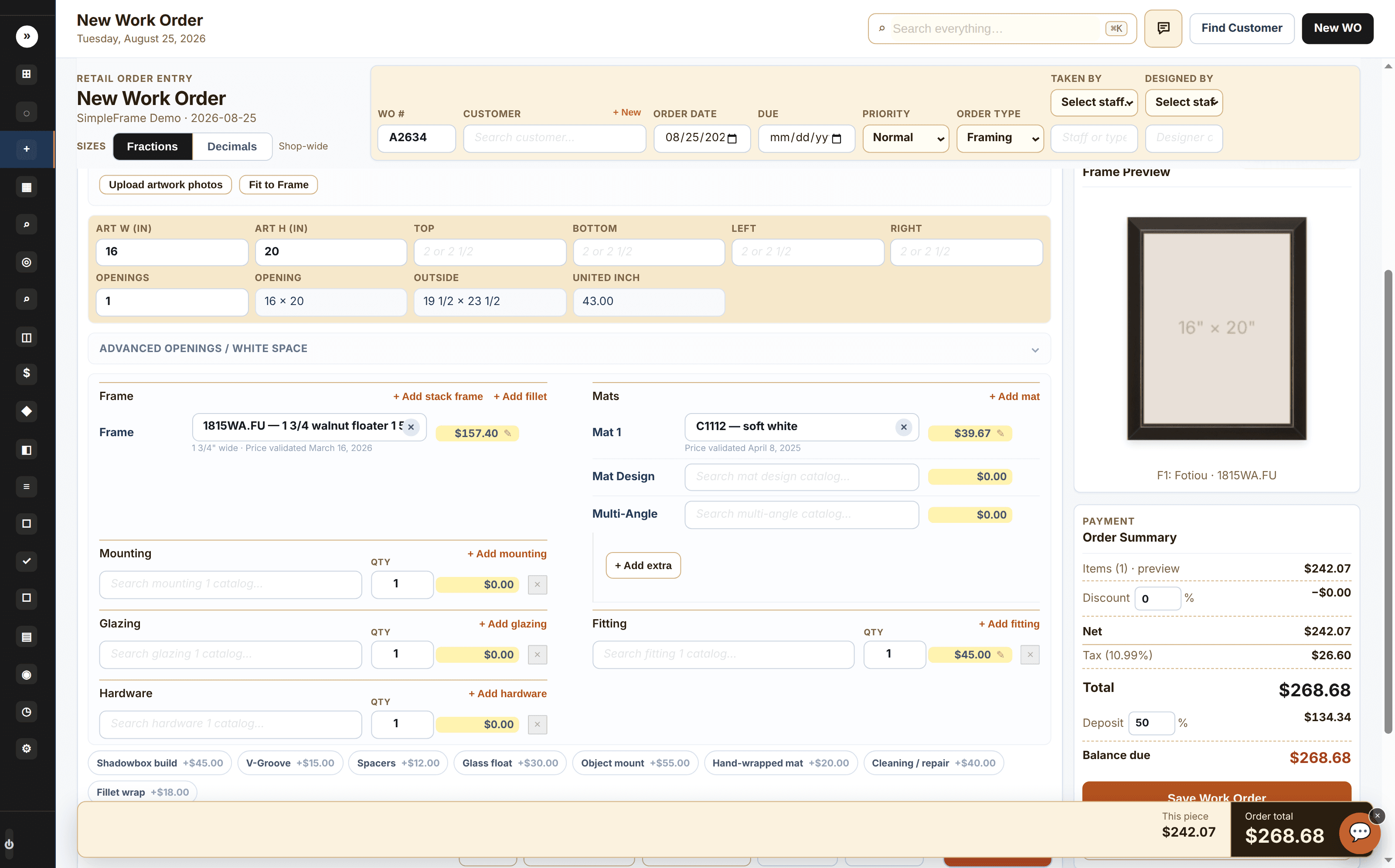Open the Mat Design catalog search
The image size is (1395, 868).
(x=801, y=476)
